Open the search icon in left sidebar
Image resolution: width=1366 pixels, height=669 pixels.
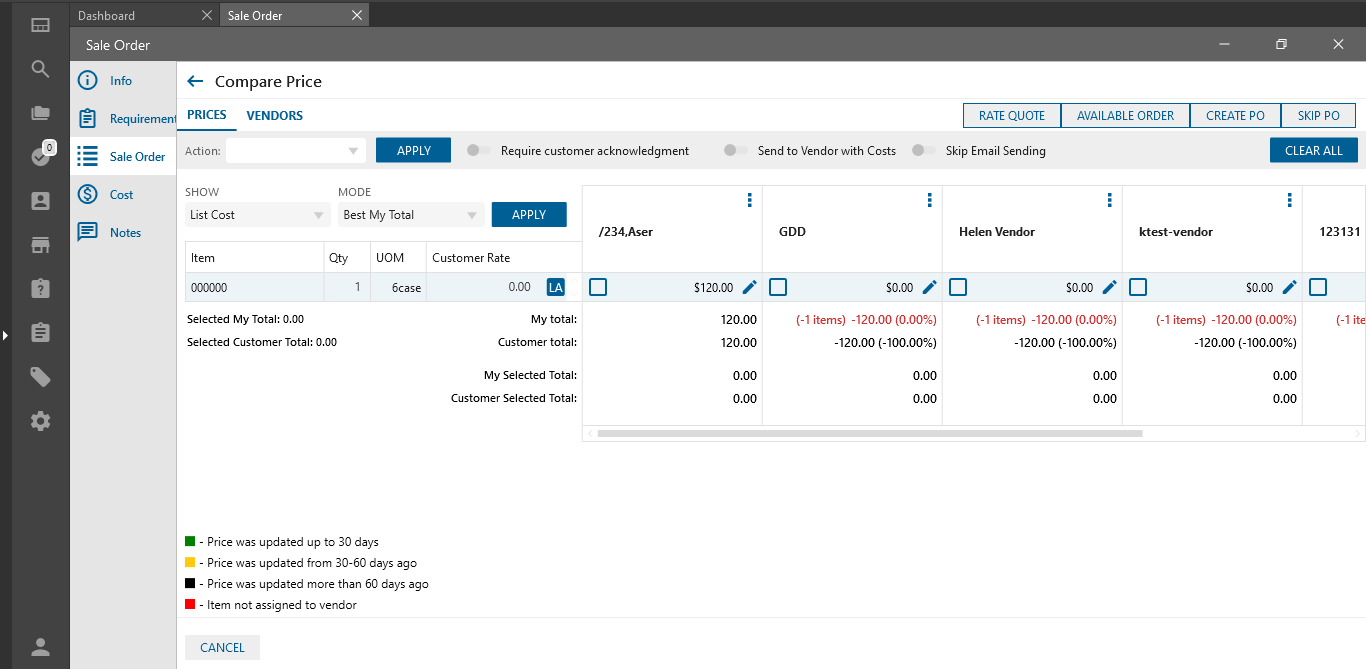click(x=40, y=69)
